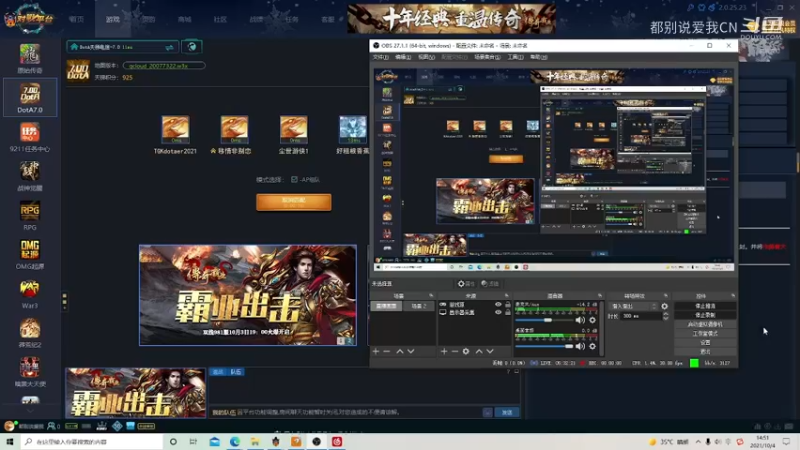
Task: Open Task View on the taskbar
Action: point(193,442)
